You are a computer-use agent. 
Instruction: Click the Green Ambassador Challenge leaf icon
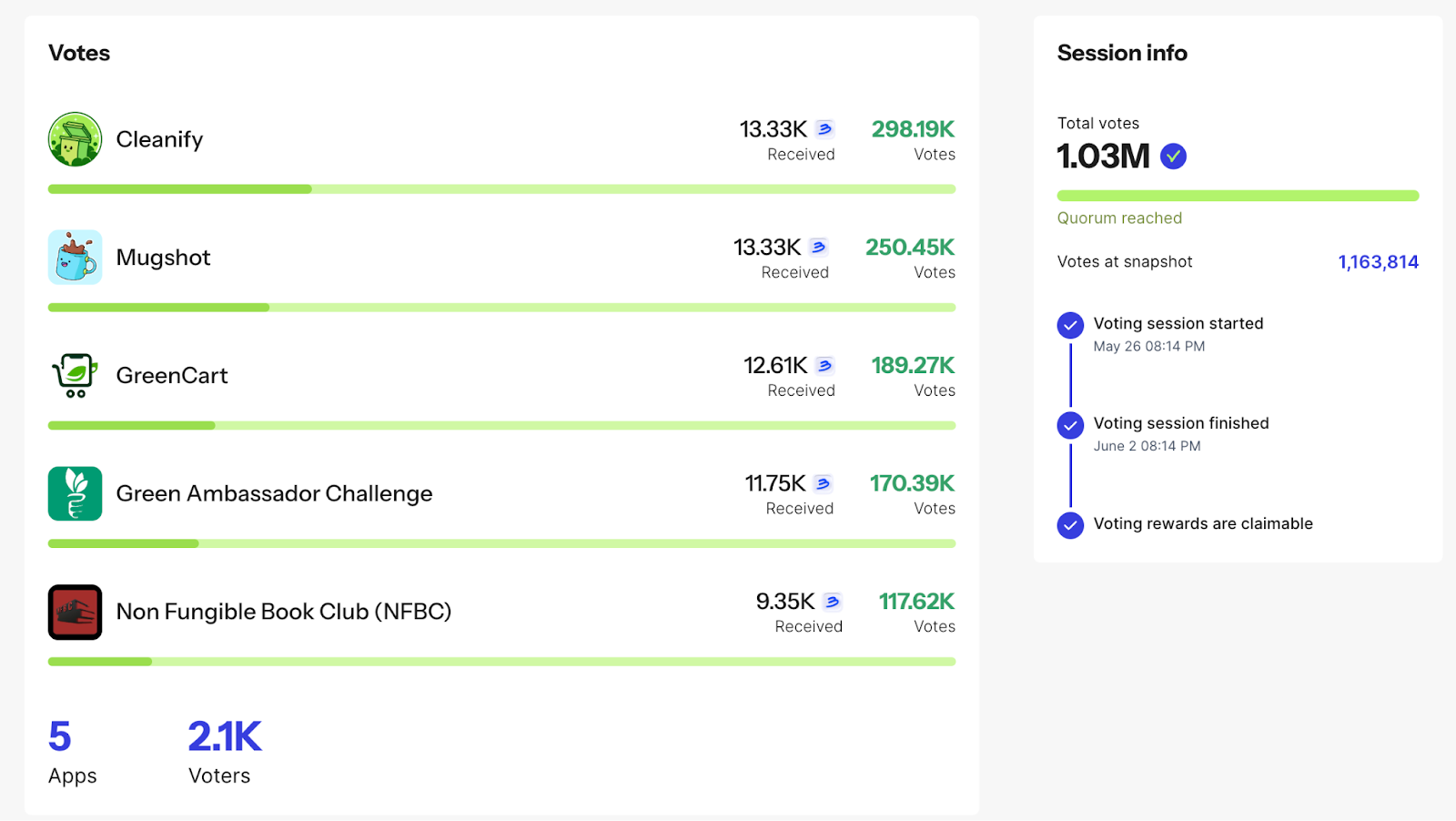tap(75, 493)
